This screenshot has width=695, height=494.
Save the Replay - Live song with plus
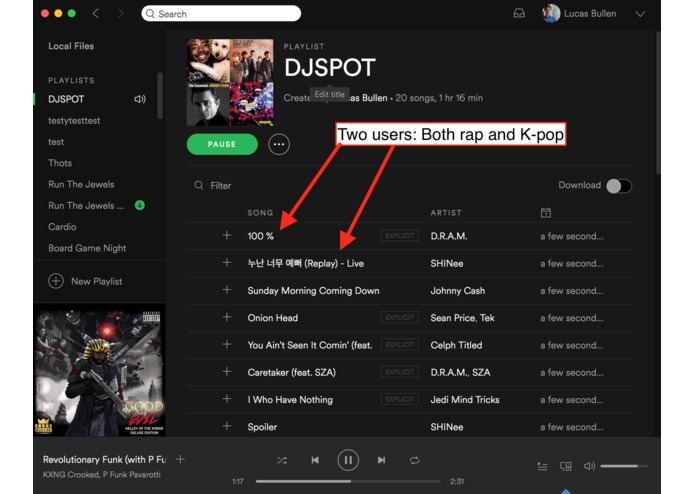coord(226,263)
